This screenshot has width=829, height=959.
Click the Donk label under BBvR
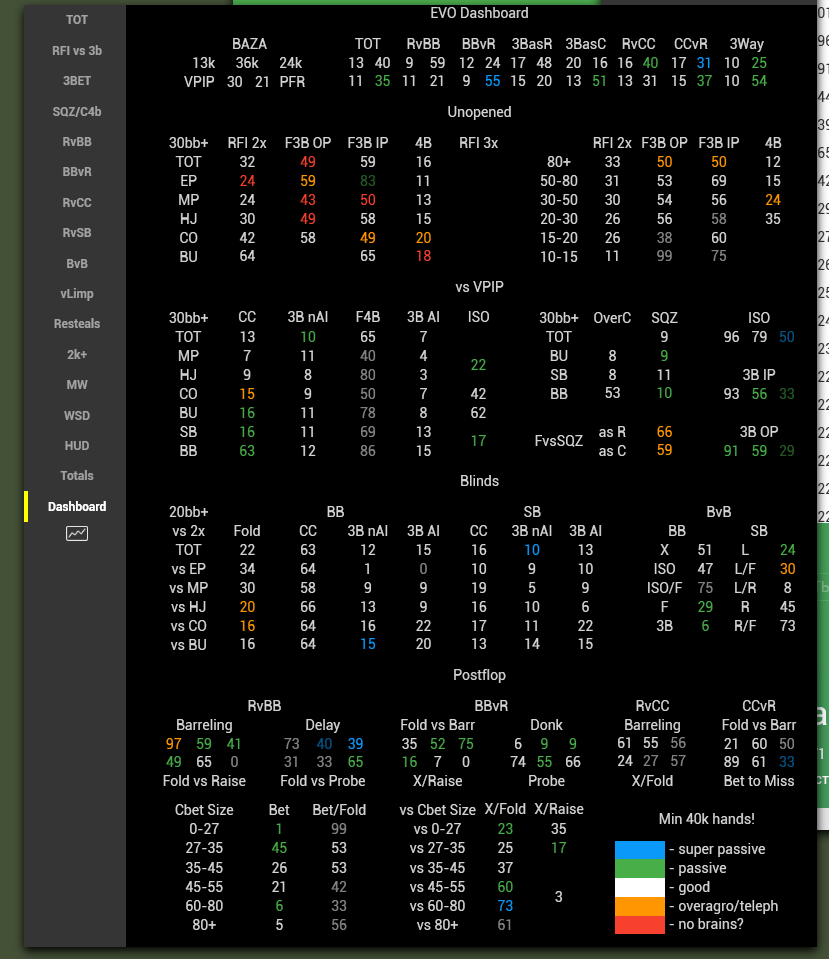click(x=546, y=725)
